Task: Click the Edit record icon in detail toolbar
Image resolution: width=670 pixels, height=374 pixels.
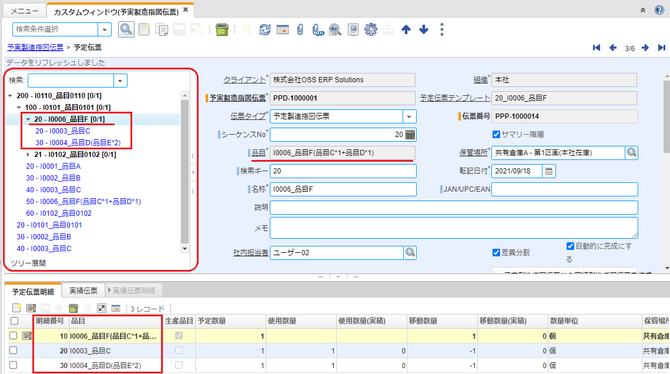Action: tap(31, 308)
